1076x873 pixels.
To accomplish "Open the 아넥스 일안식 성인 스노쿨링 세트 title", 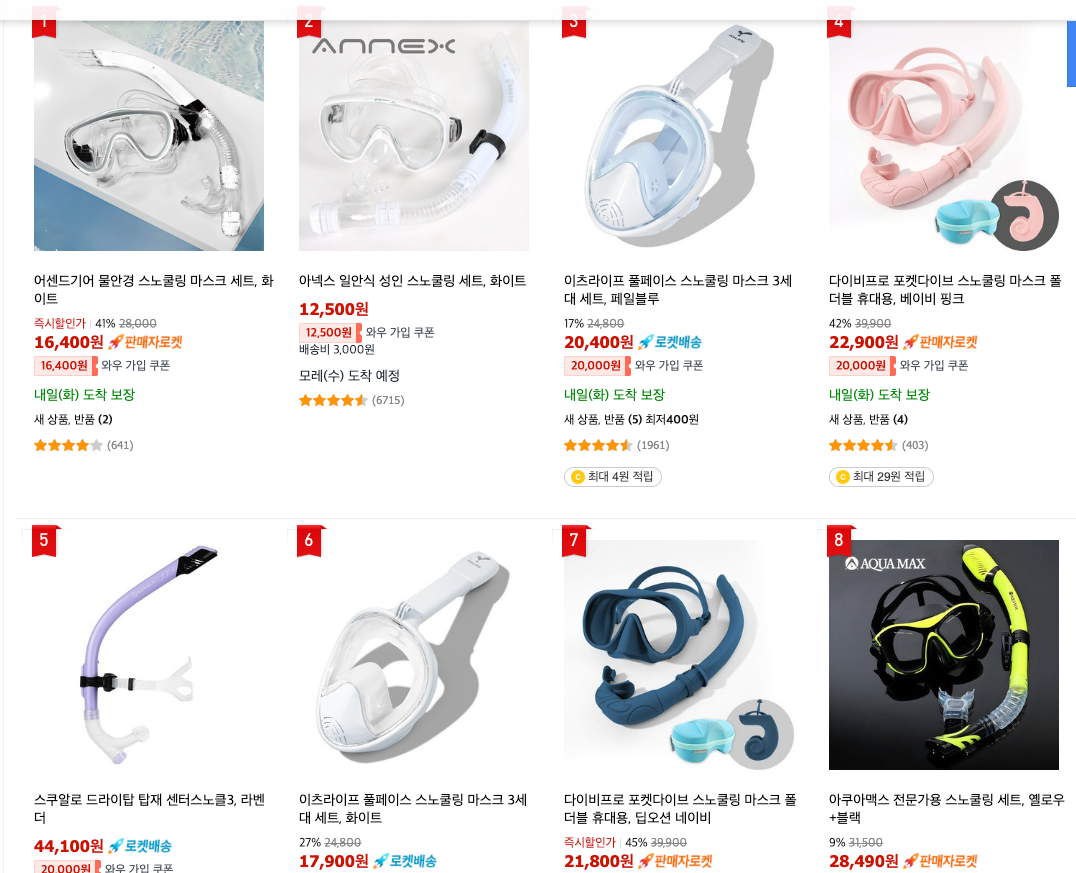I will click(x=412, y=281).
